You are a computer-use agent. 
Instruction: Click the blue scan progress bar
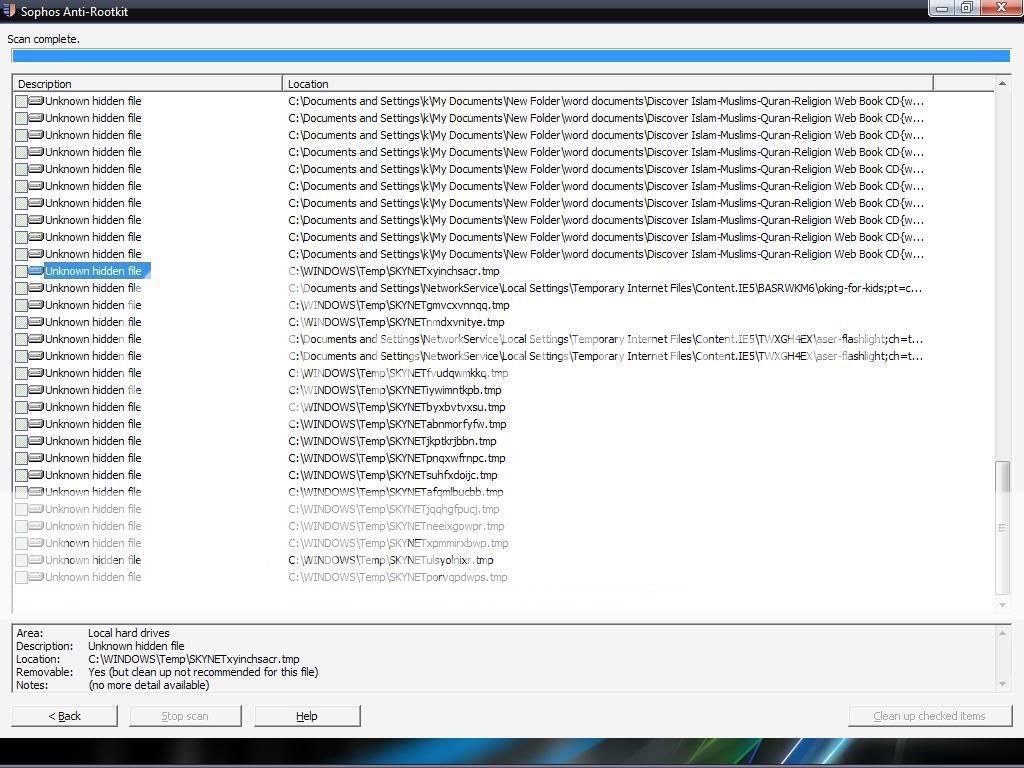tap(511, 56)
